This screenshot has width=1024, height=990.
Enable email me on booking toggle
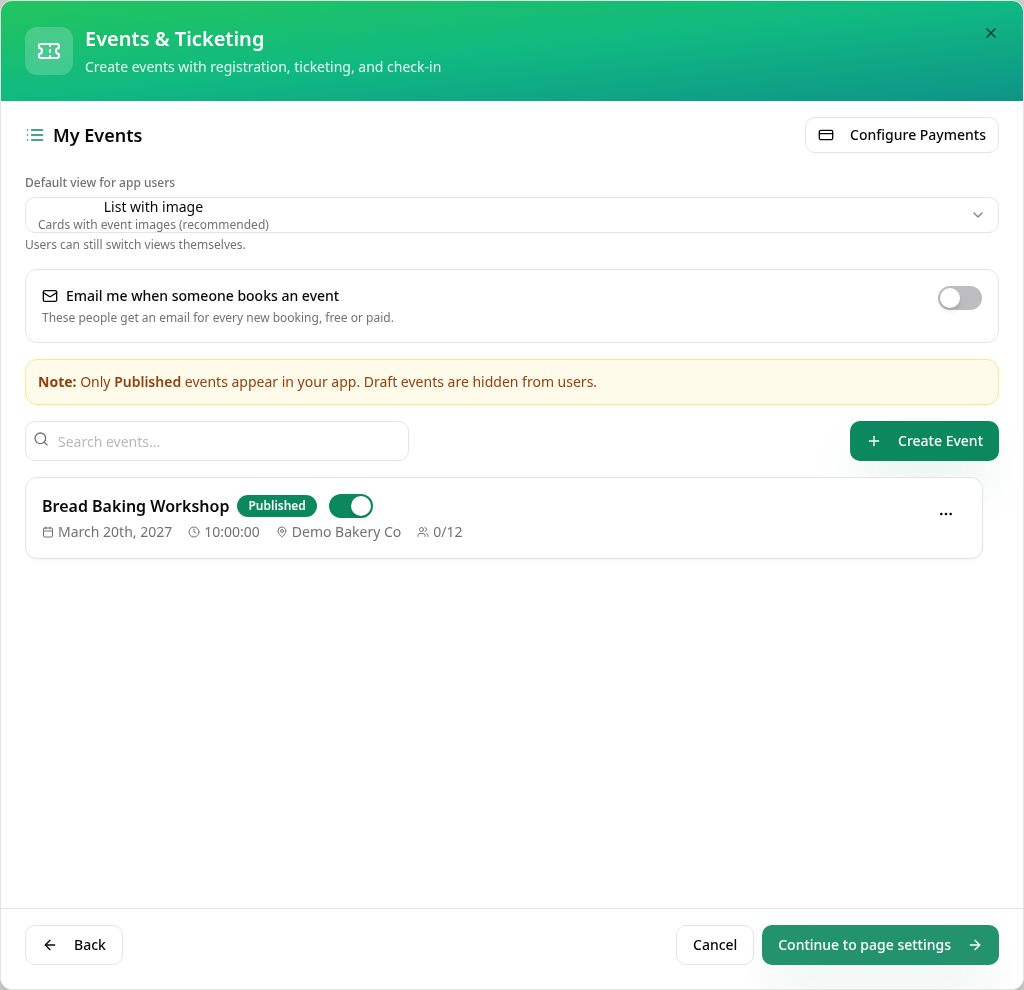[959, 298]
